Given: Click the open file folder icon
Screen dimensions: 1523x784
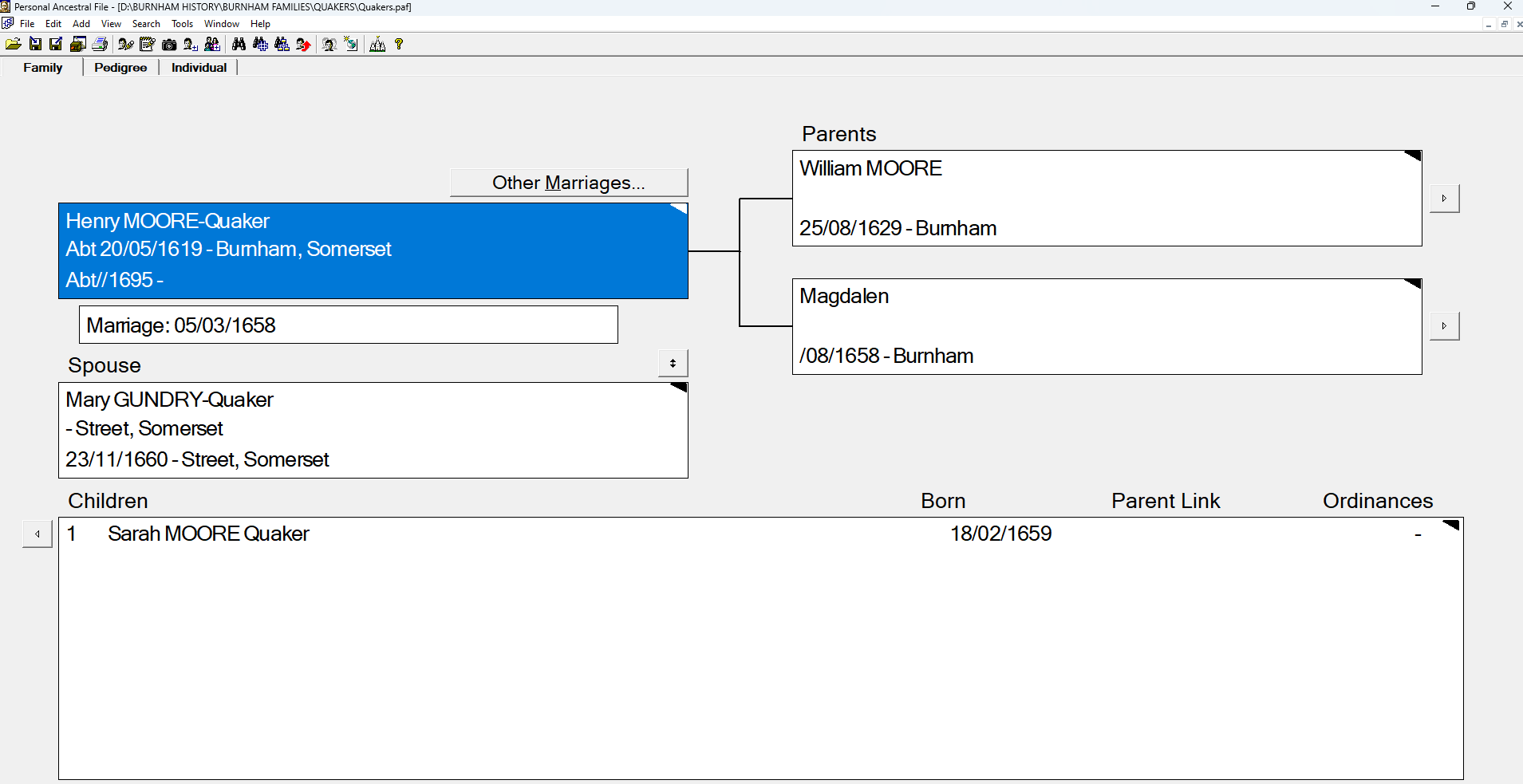Looking at the screenshot, I should point(13,45).
